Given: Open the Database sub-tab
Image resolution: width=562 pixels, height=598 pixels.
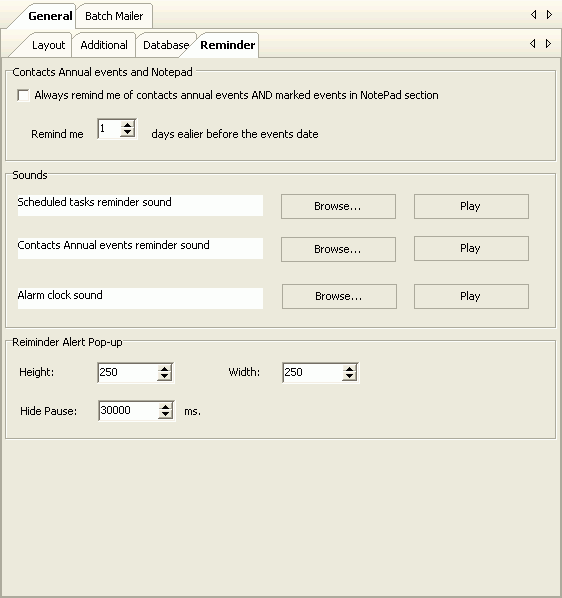Looking at the screenshot, I should pos(165,45).
